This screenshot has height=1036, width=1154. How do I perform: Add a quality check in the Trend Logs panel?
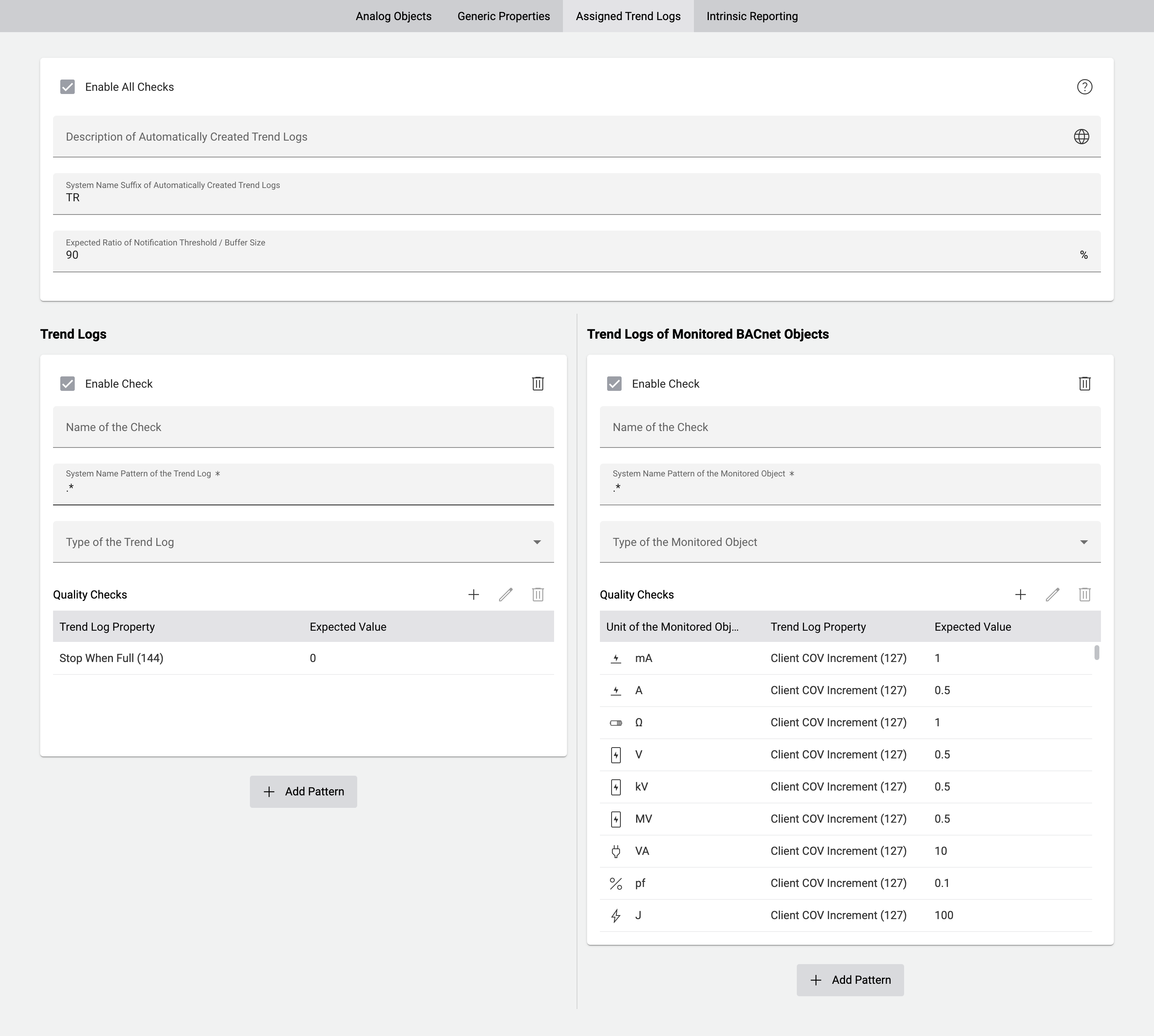tap(473, 595)
